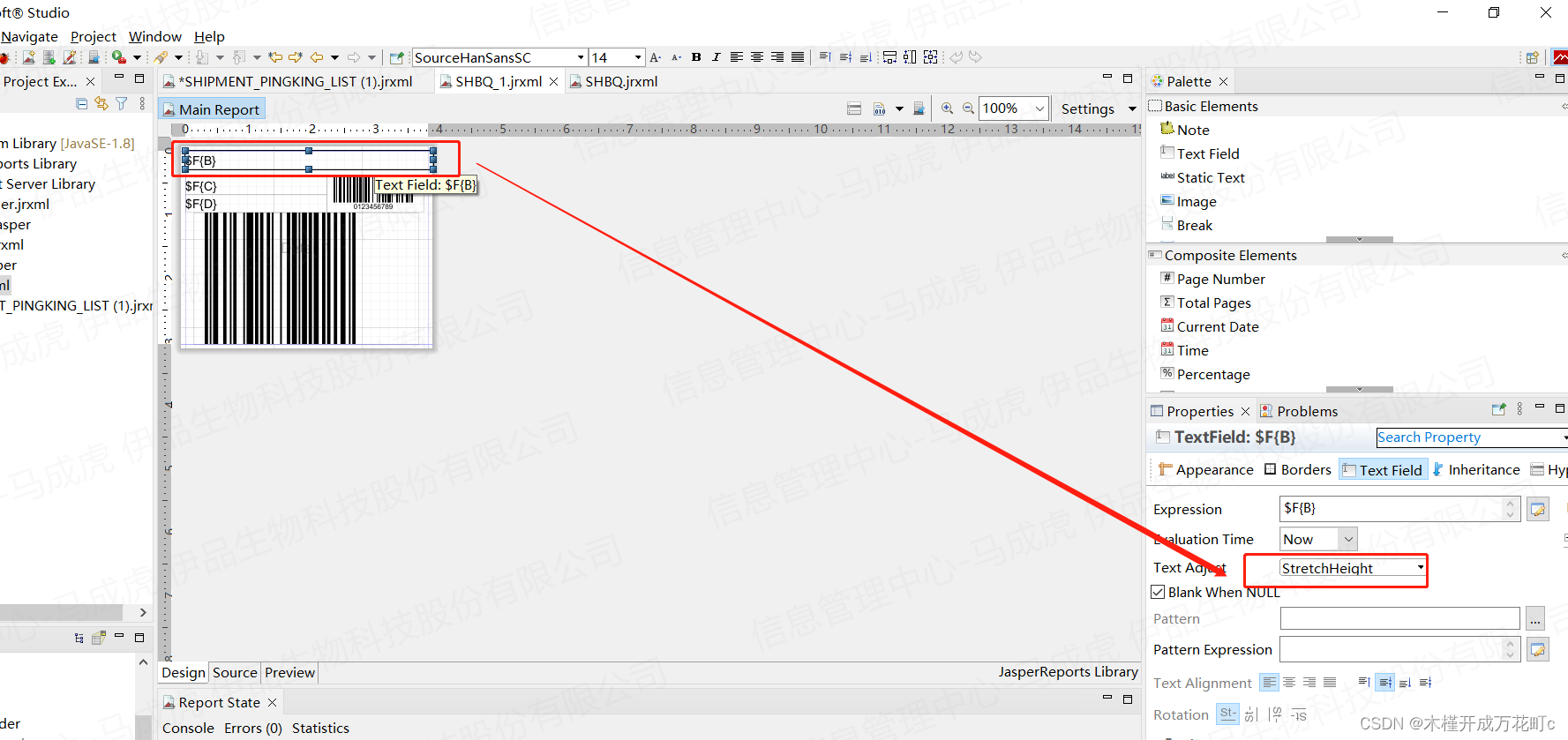This screenshot has height=740, width=1568.
Task: Open the Window menu
Action: tap(155, 36)
